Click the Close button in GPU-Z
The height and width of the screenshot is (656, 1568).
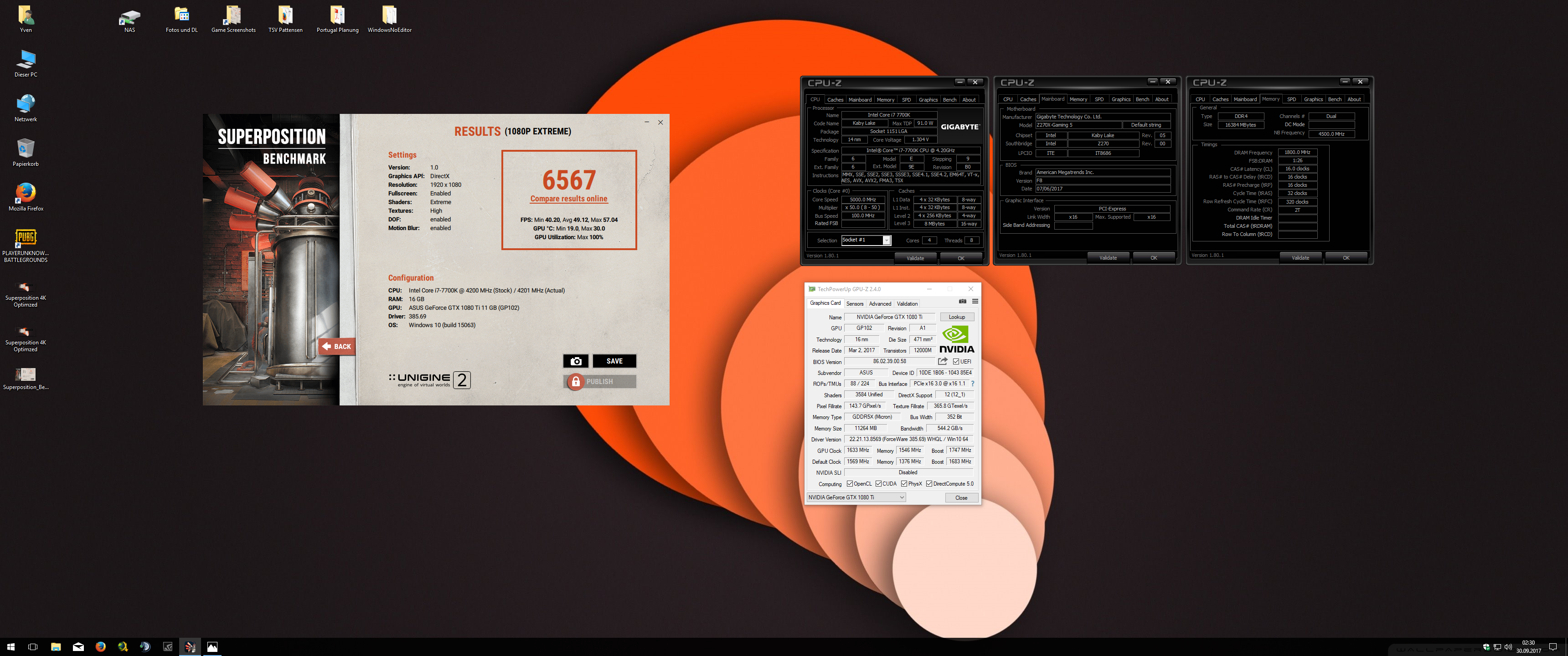(961, 498)
